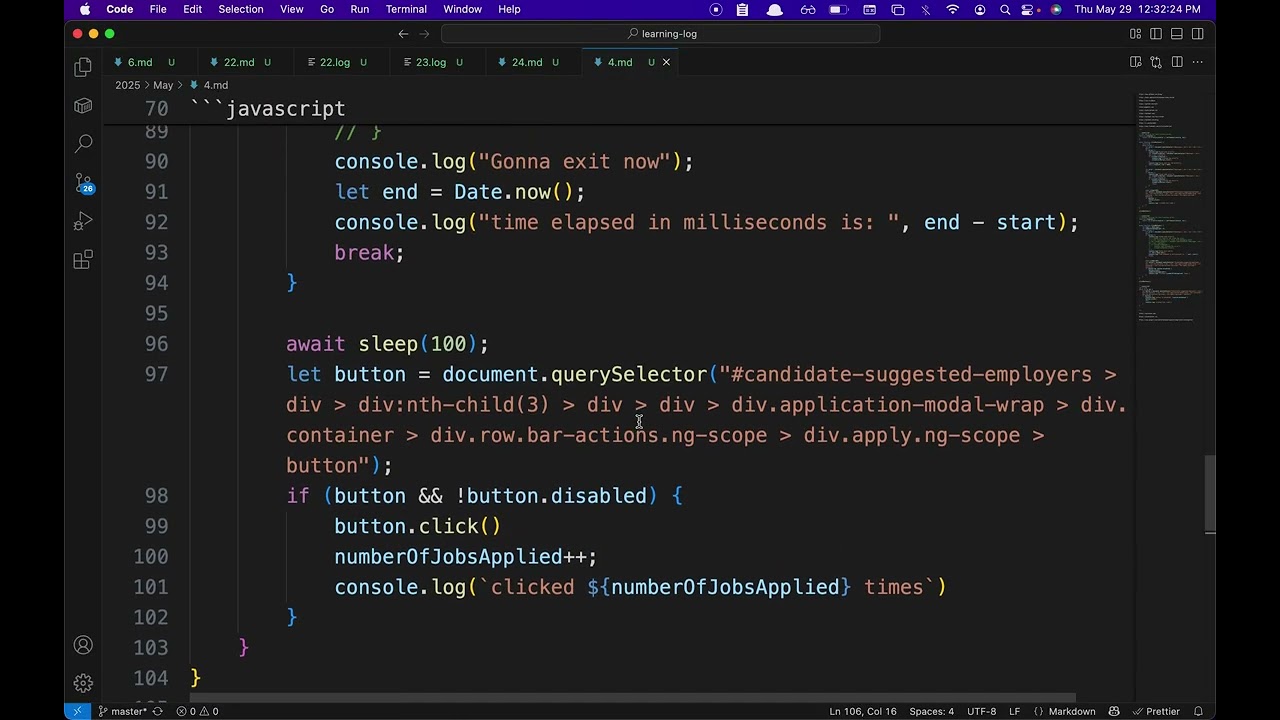The width and height of the screenshot is (1280, 720).
Task: Open the Explorer view in activity bar
Action: click(83, 68)
